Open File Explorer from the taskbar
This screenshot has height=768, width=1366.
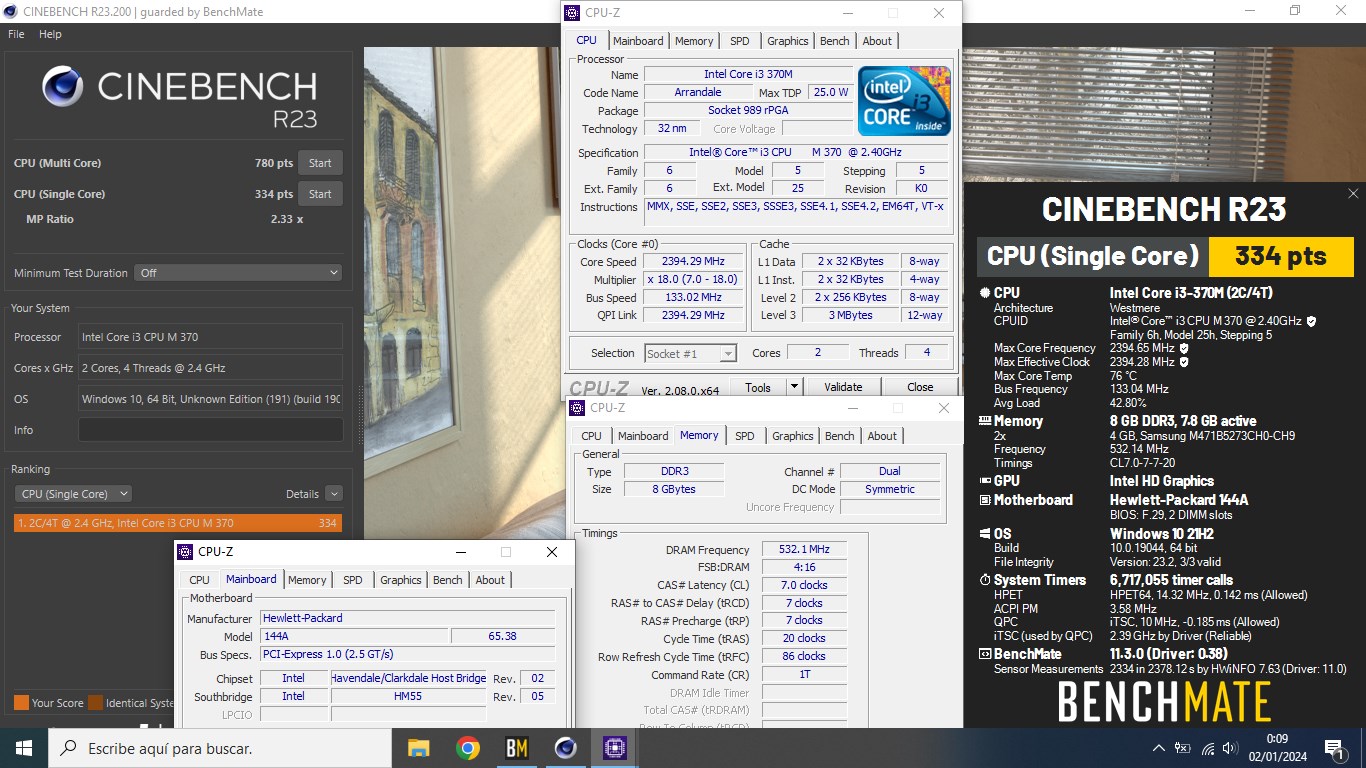point(418,748)
